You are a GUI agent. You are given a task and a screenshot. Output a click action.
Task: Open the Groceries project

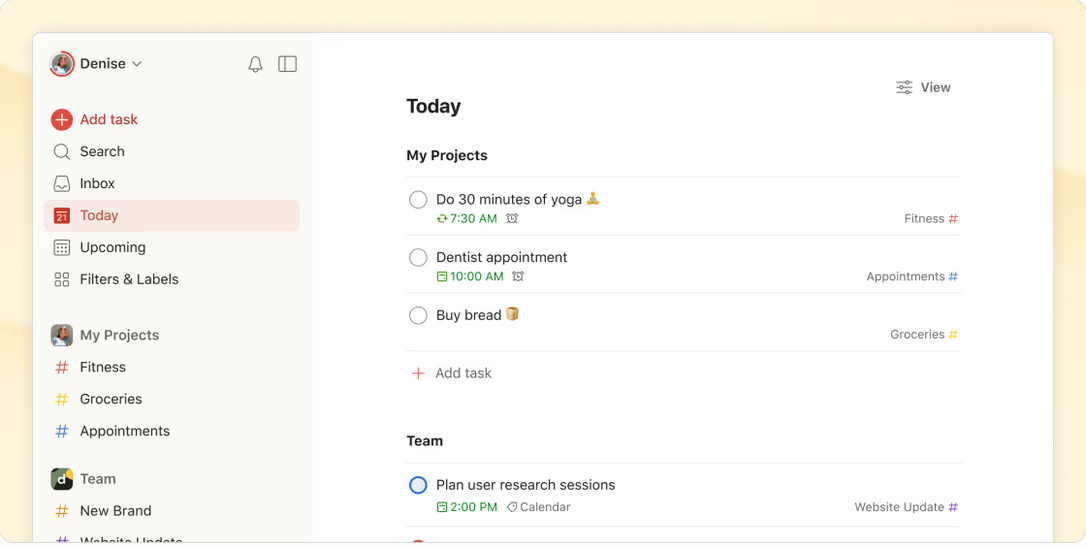111,399
